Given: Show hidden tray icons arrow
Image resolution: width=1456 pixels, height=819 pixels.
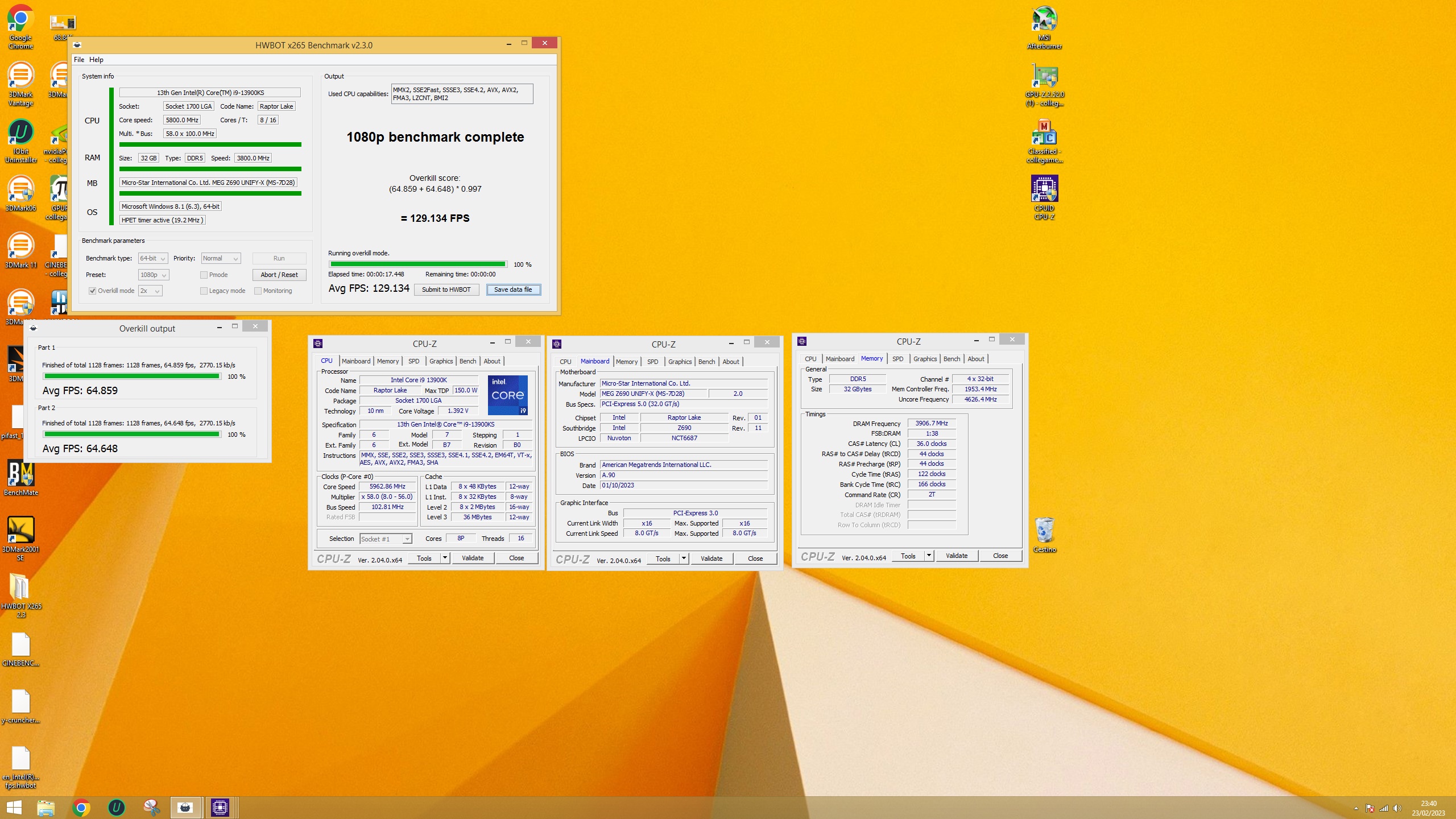Looking at the screenshot, I should (x=1356, y=808).
